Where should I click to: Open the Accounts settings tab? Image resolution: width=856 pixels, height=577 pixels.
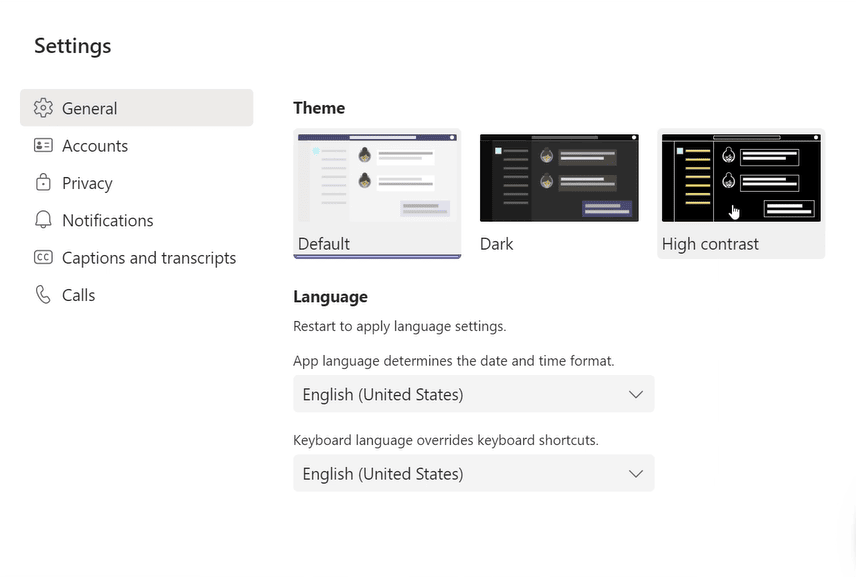tap(95, 146)
